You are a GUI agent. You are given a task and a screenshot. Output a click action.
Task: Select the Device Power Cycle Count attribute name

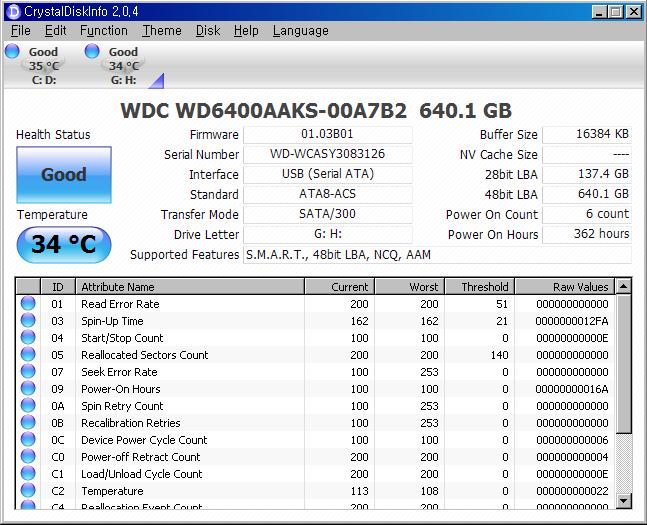144,440
